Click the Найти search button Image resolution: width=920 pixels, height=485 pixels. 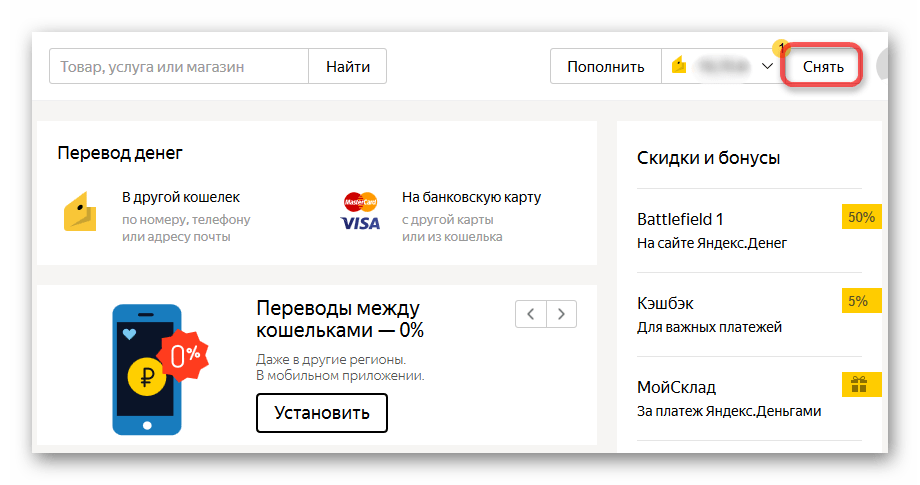pyautogui.click(x=347, y=67)
